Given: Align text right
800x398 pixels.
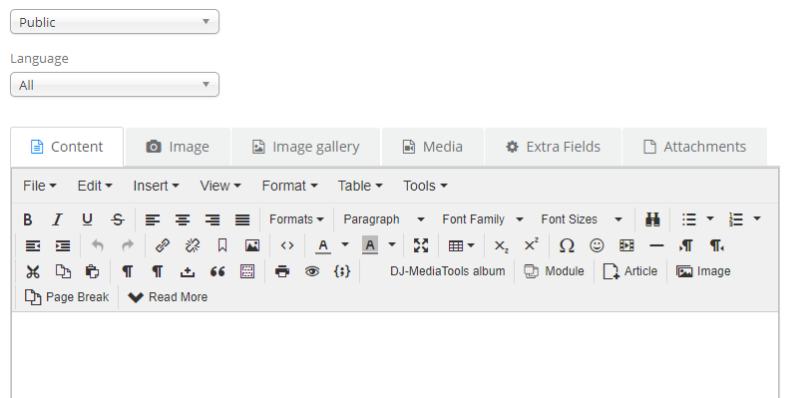Looking at the screenshot, I should tap(212, 219).
